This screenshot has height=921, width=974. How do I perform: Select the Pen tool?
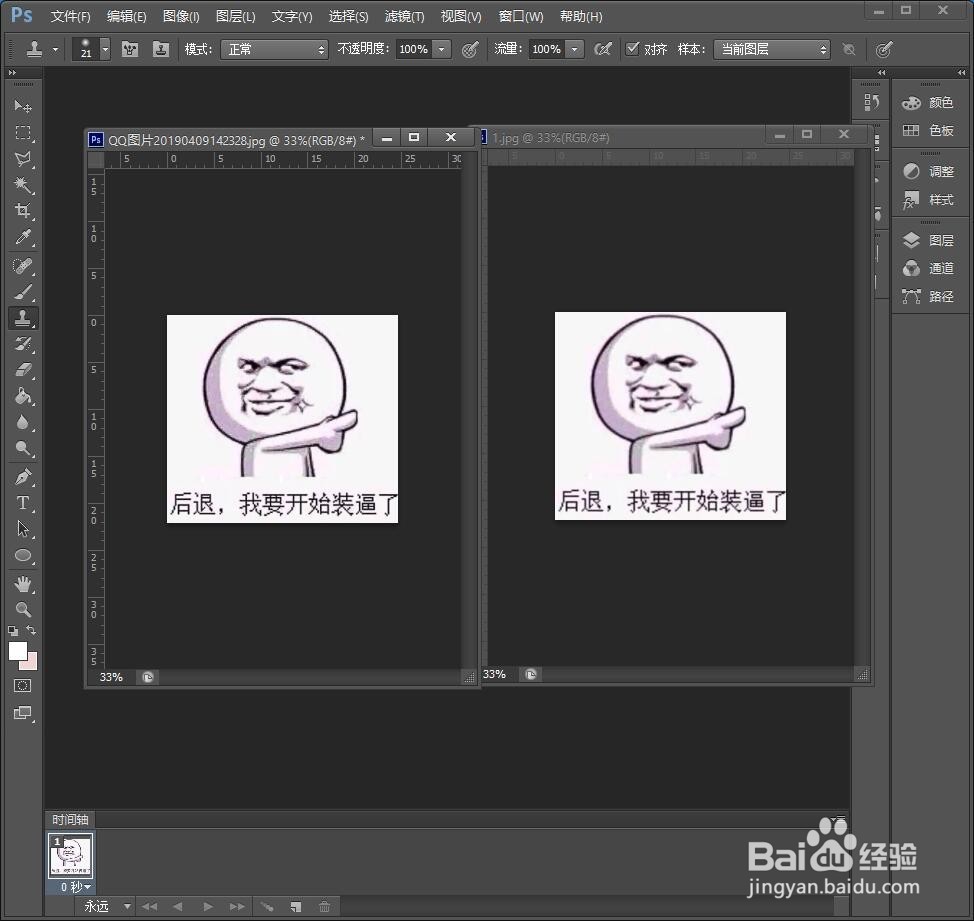23,477
